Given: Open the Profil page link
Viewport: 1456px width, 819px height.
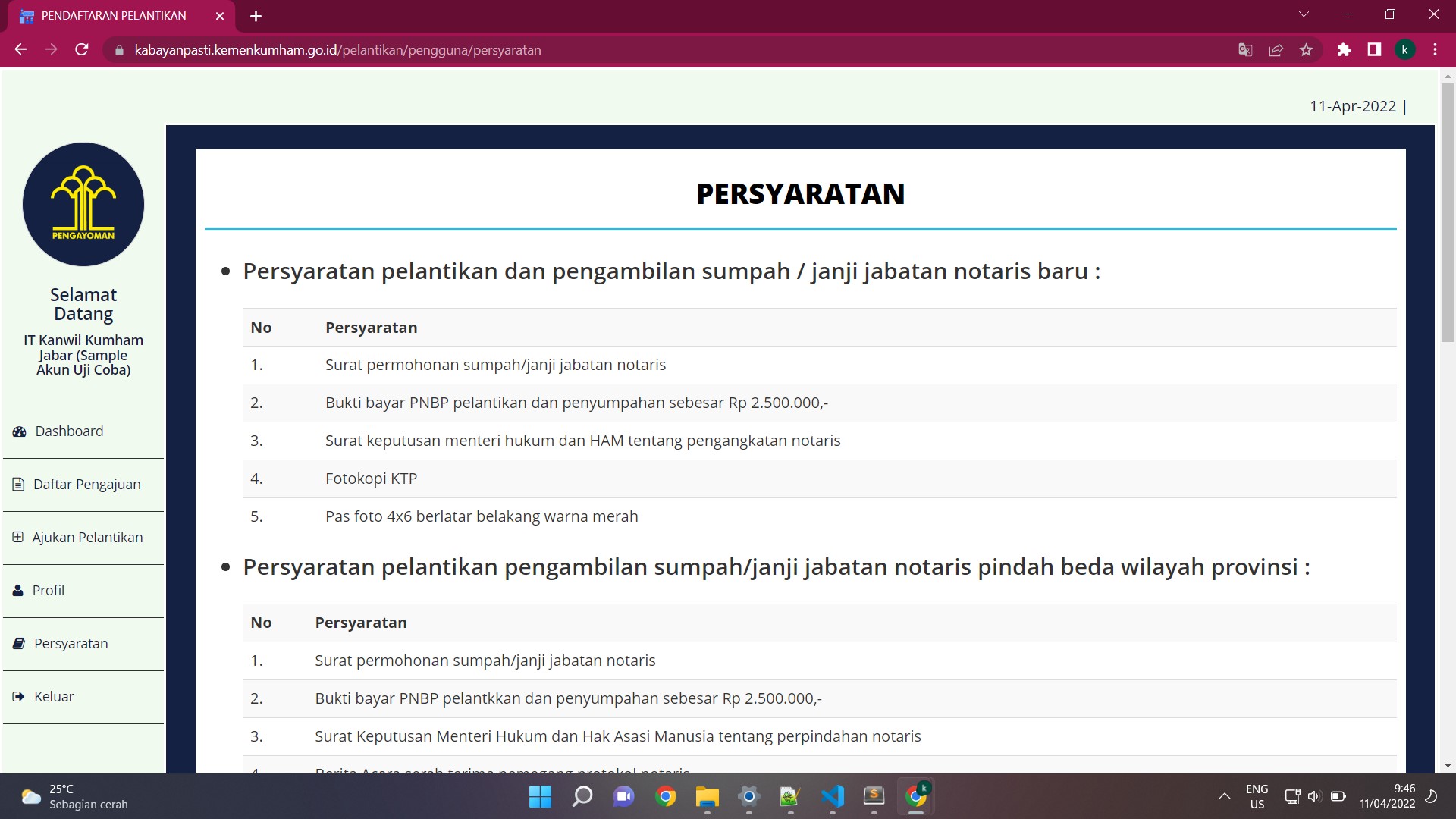Looking at the screenshot, I should (x=48, y=591).
